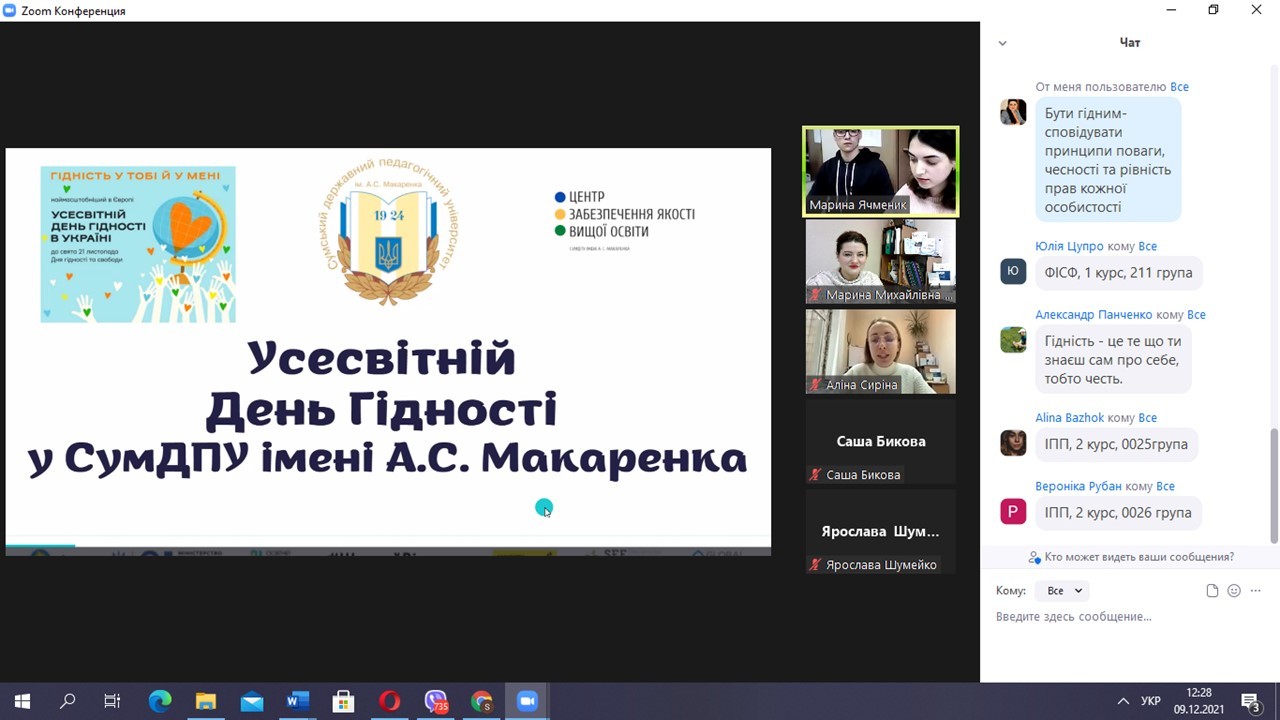Open the Windows notification center
The image size is (1280, 720).
(1251, 702)
